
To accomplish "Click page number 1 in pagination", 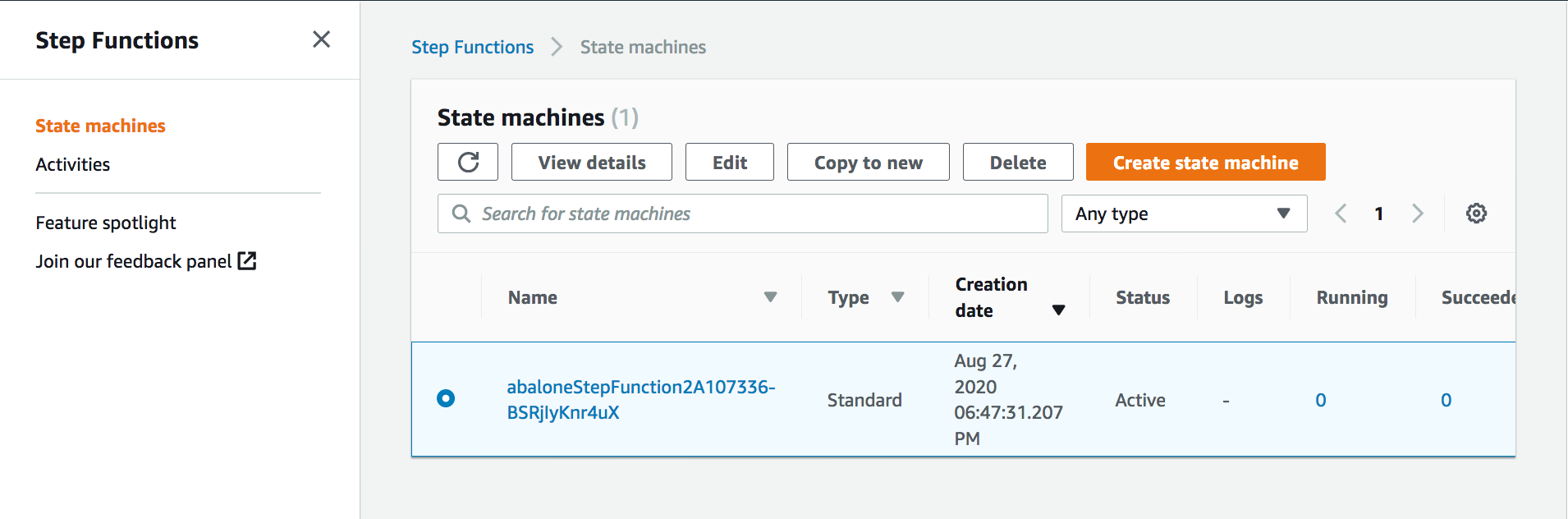I will click(x=1379, y=214).
